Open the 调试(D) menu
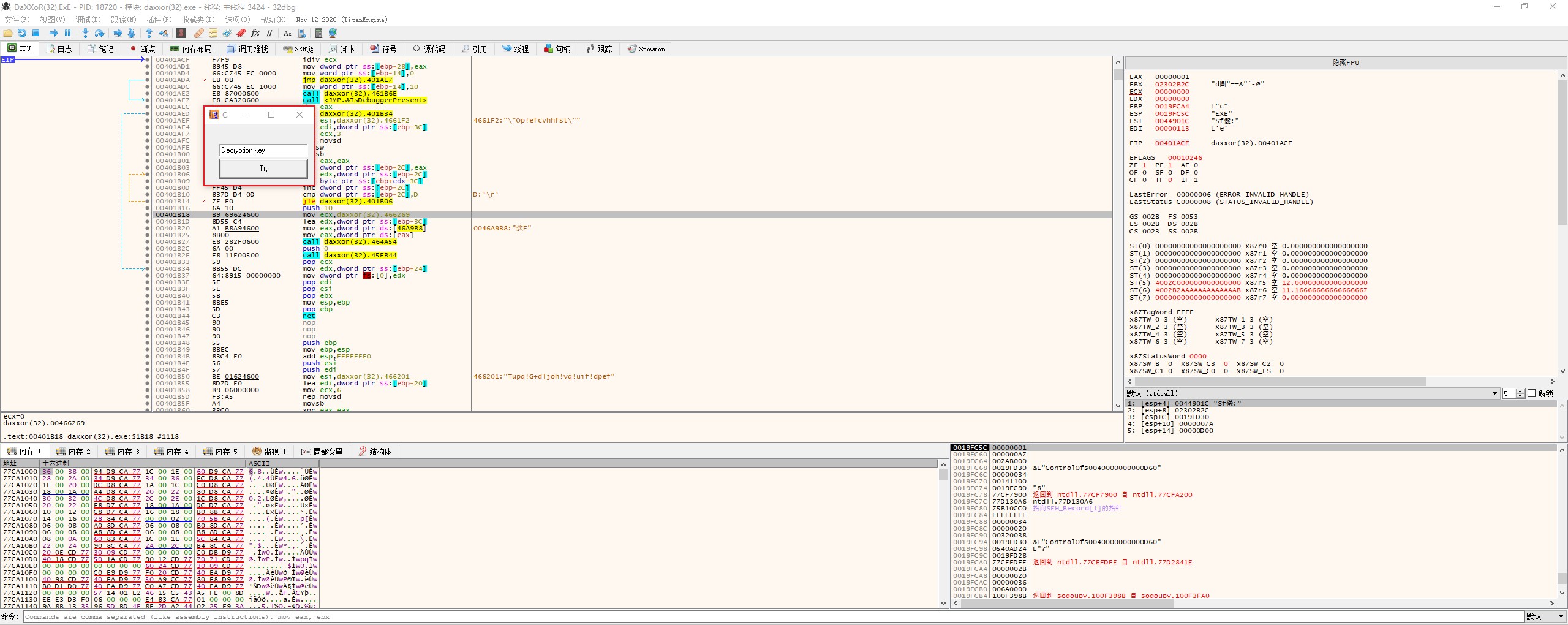This screenshot has height=625, width=1568. click(x=88, y=20)
